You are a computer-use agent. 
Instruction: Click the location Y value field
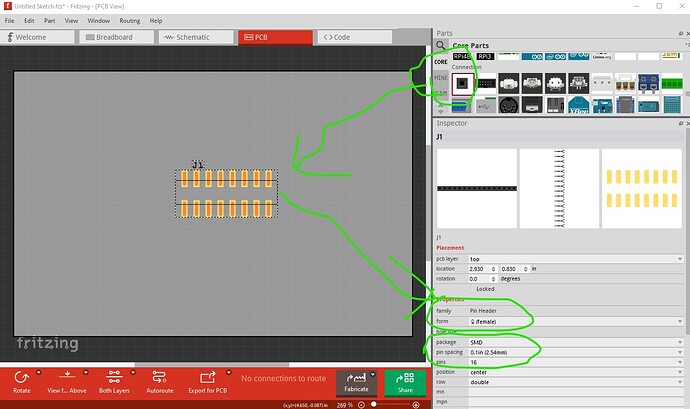pyautogui.click(x=511, y=269)
